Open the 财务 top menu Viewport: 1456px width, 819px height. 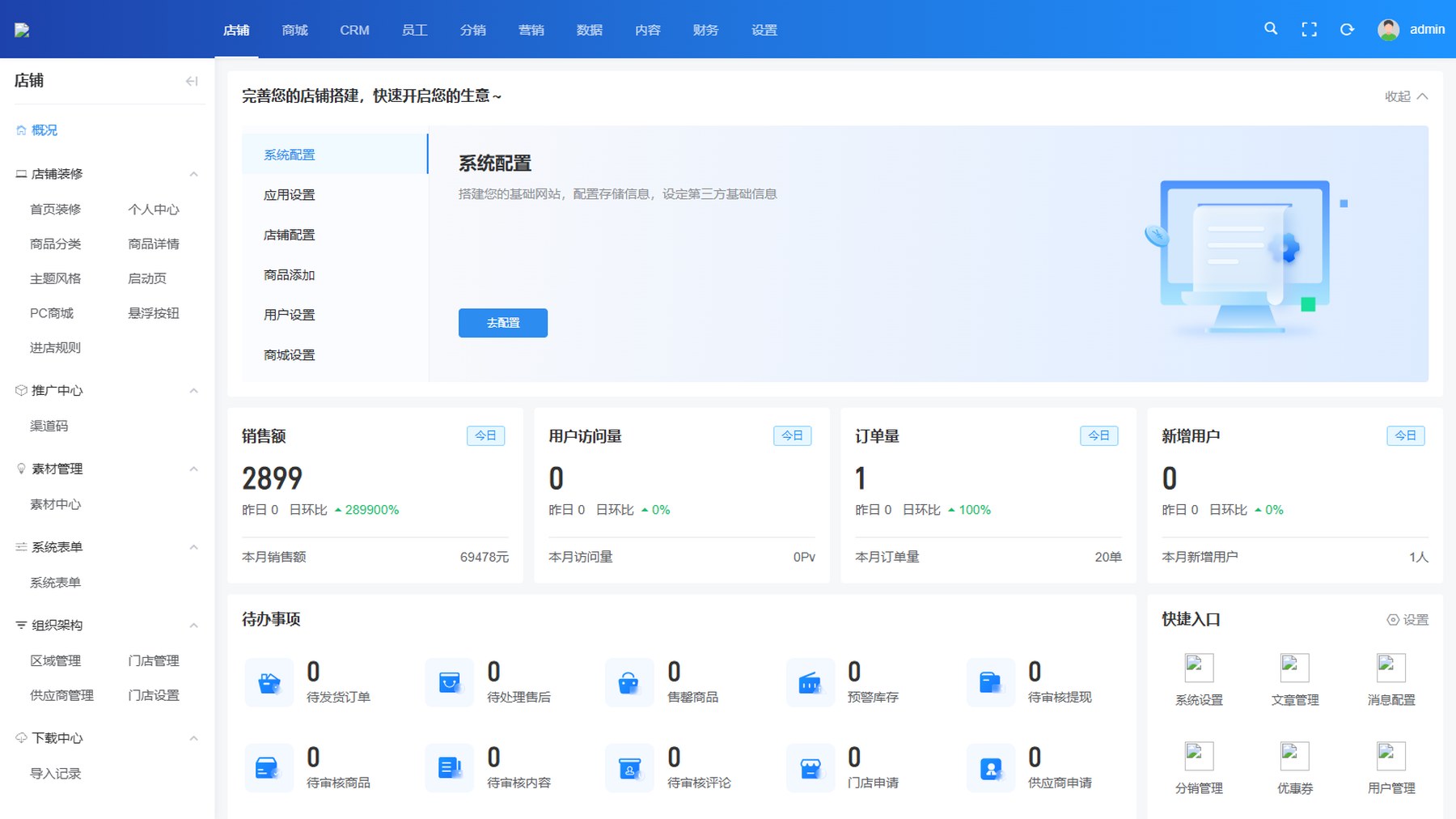(x=706, y=30)
